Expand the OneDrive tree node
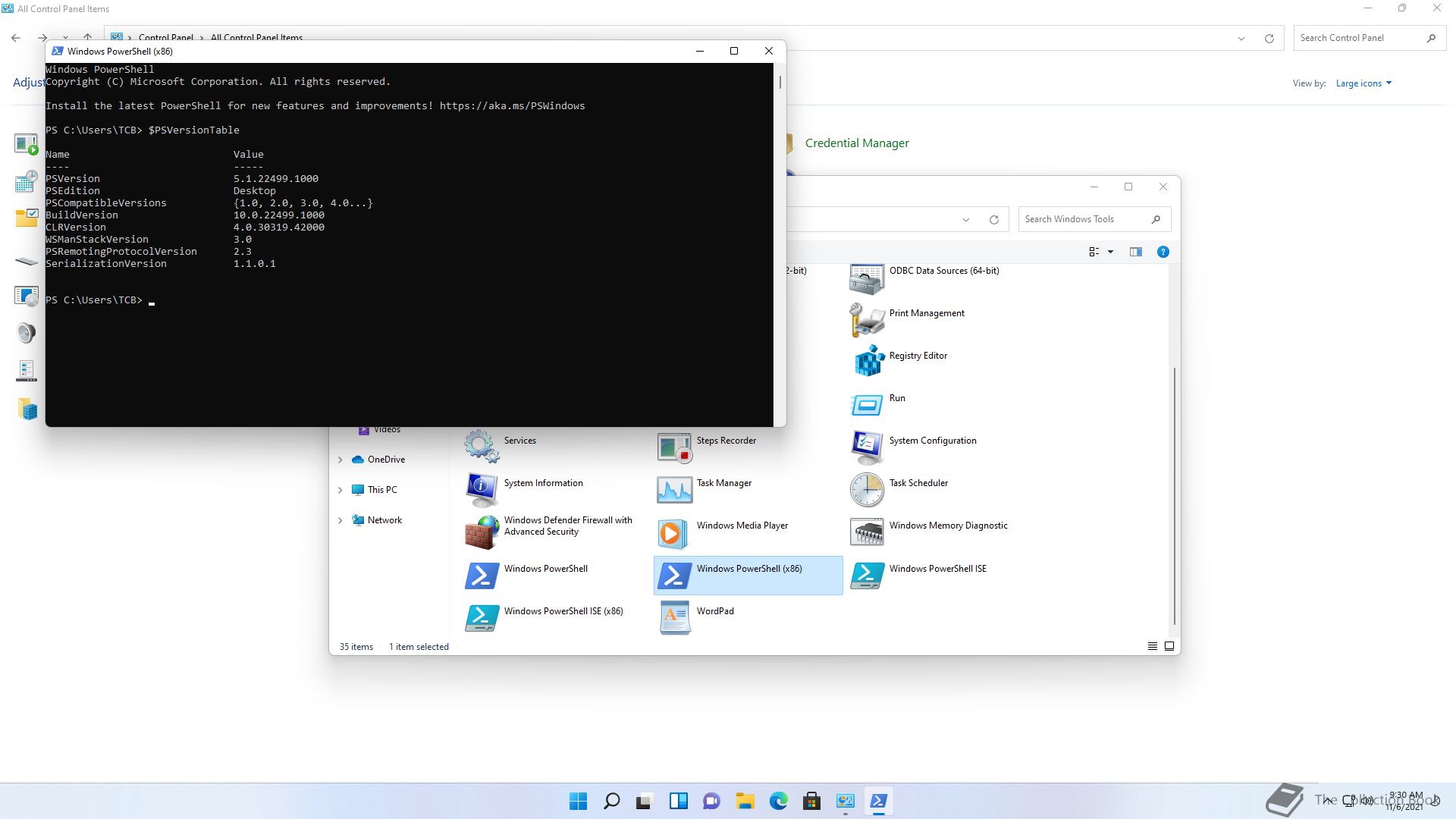This screenshot has height=819, width=1456. (x=340, y=460)
